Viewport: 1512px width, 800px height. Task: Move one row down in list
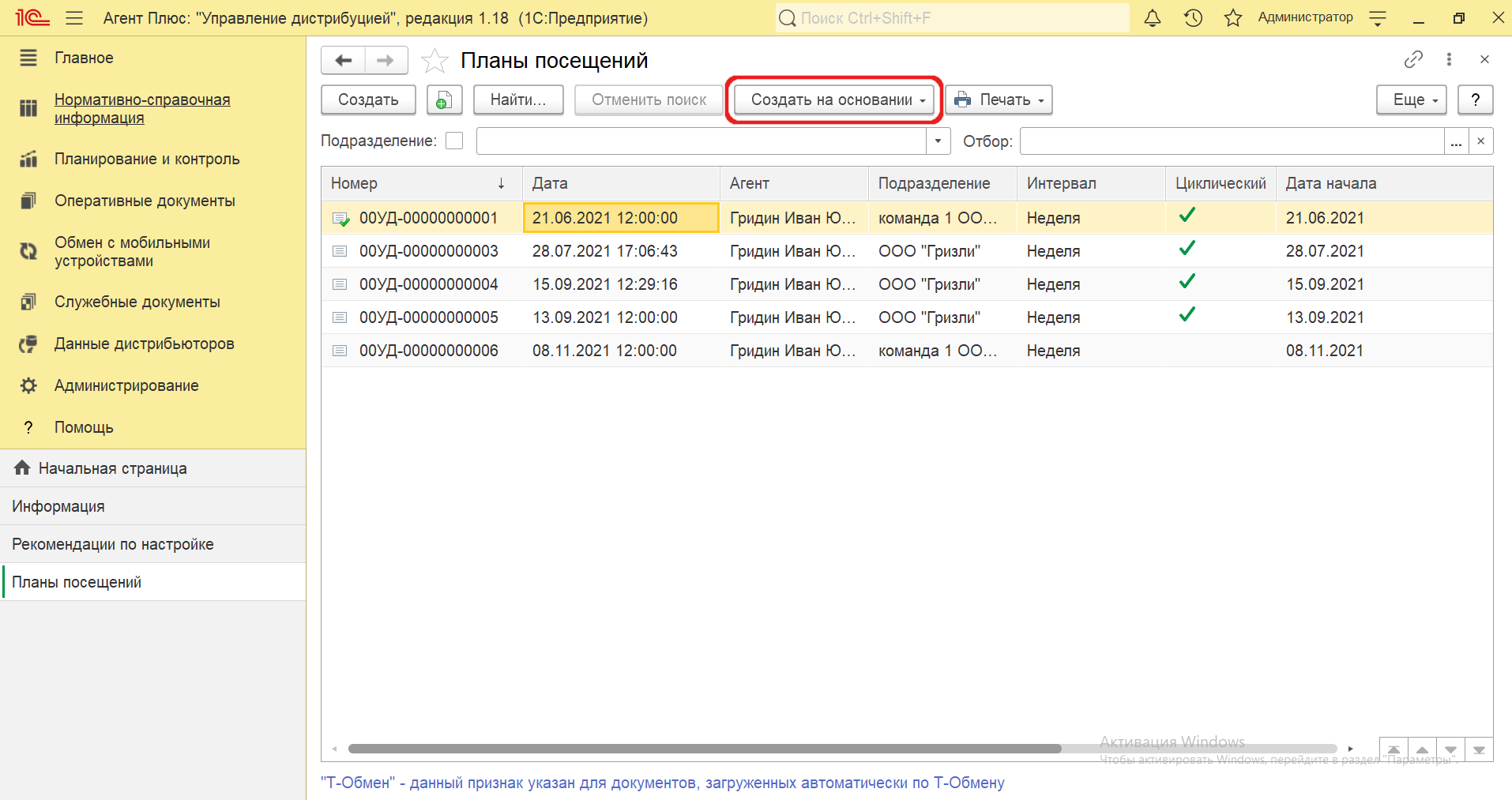(x=1450, y=749)
